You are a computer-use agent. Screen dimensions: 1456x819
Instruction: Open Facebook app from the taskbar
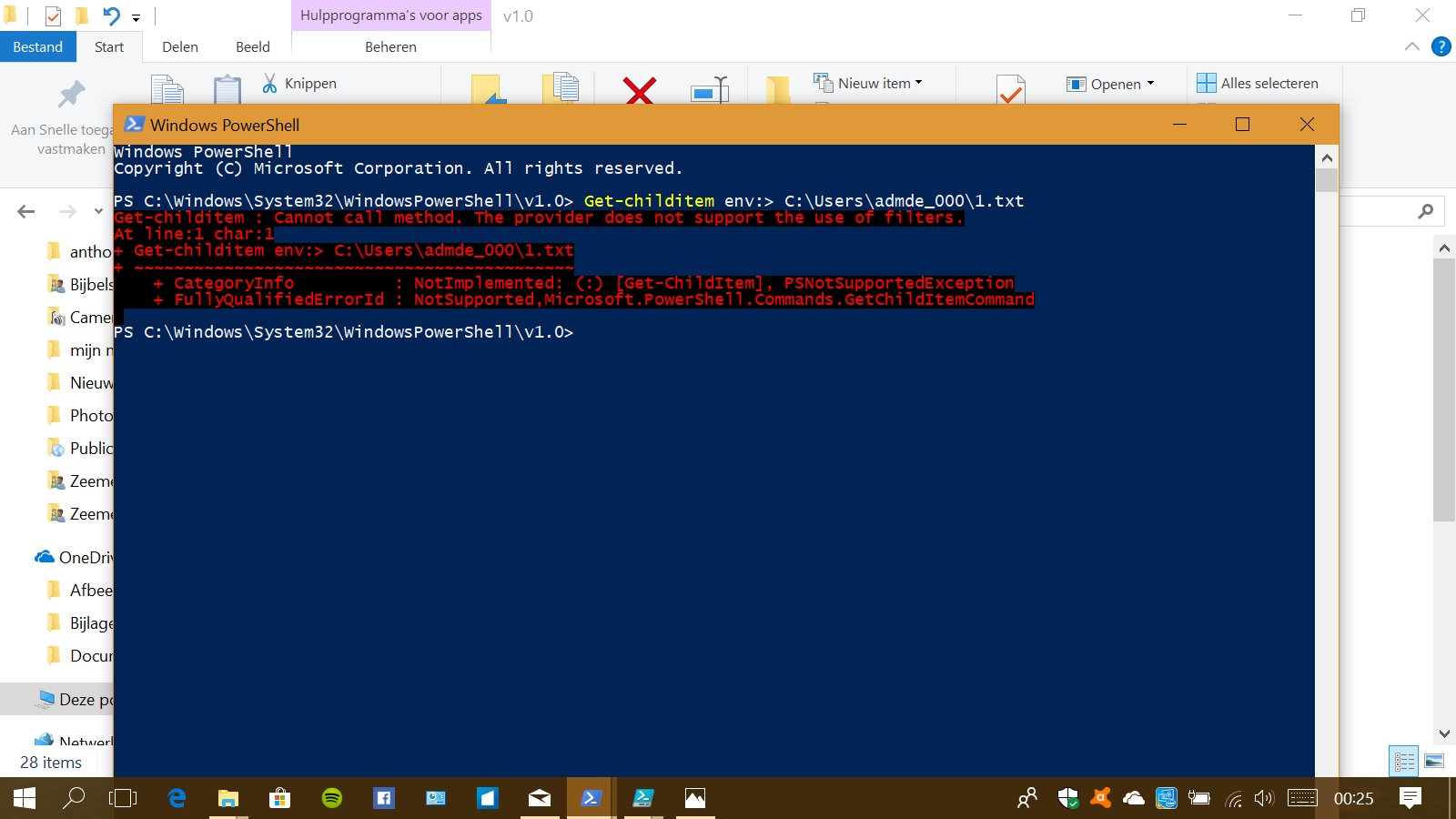click(x=384, y=798)
